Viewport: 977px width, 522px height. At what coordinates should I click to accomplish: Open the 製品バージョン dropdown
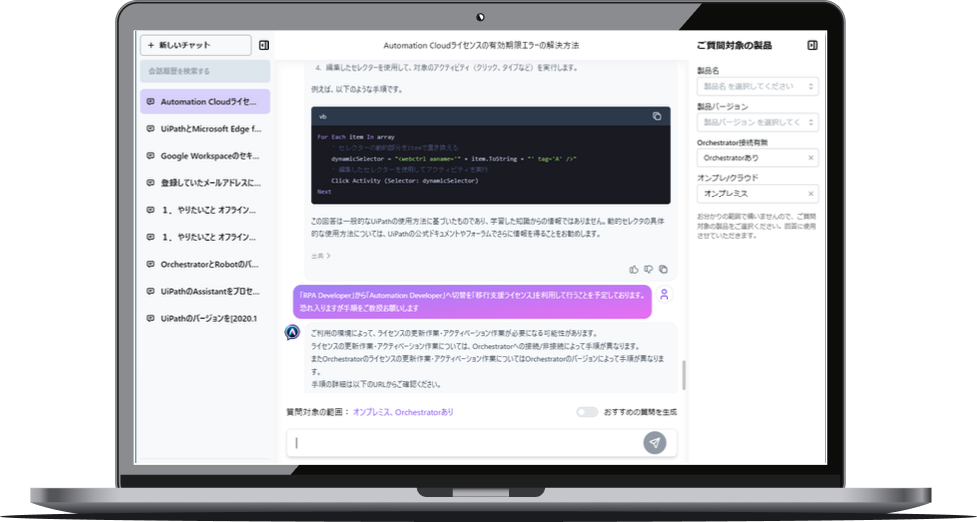(758, 122)
